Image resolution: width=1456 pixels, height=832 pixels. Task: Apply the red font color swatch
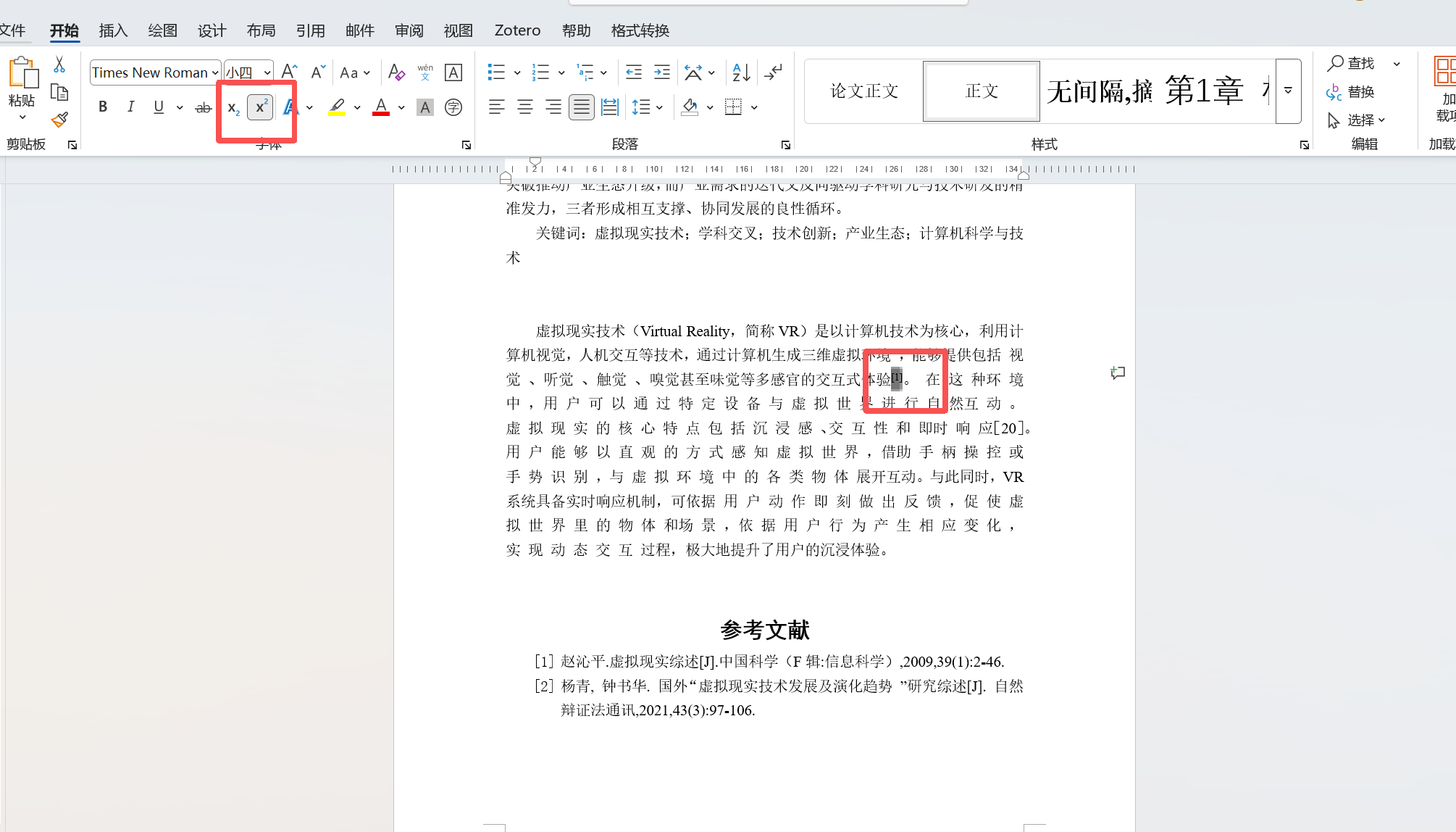381,107
